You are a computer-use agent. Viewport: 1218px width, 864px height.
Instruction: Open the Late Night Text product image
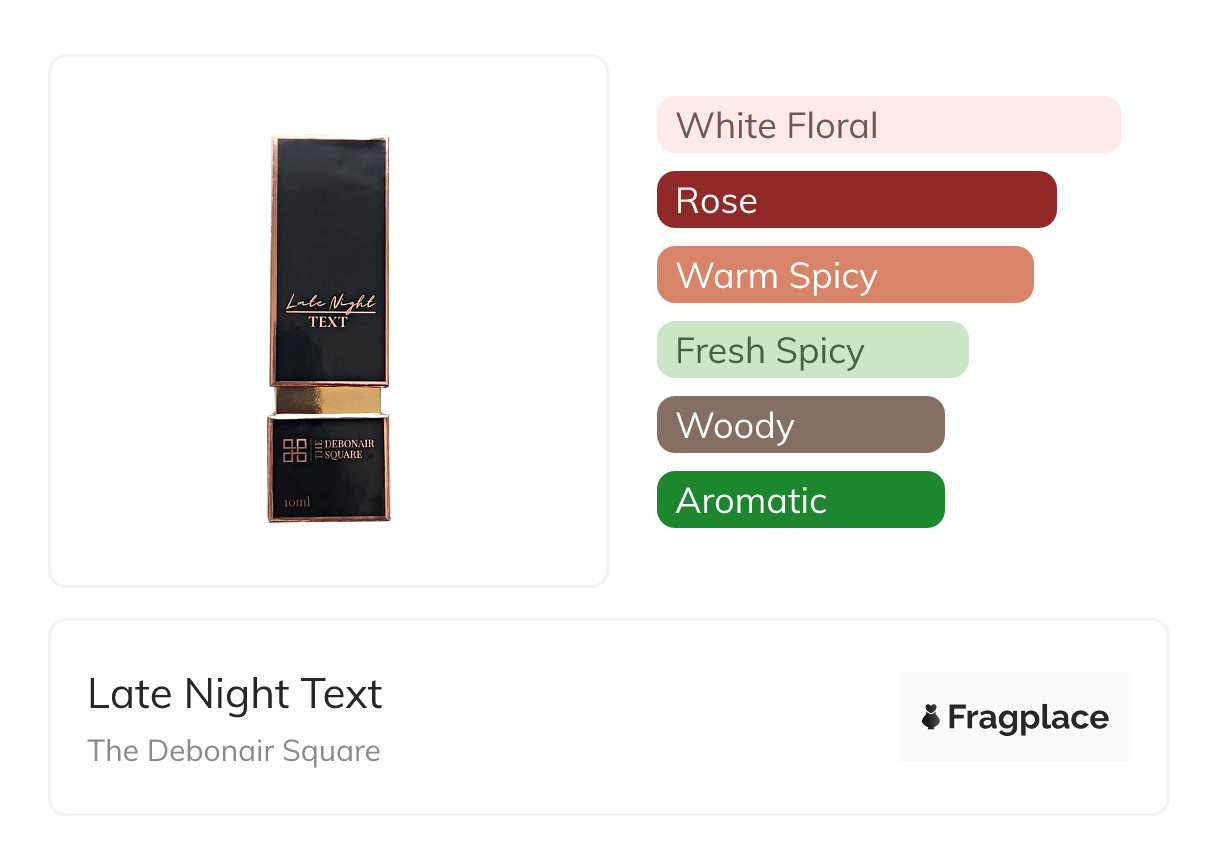[x=329, y=329]
